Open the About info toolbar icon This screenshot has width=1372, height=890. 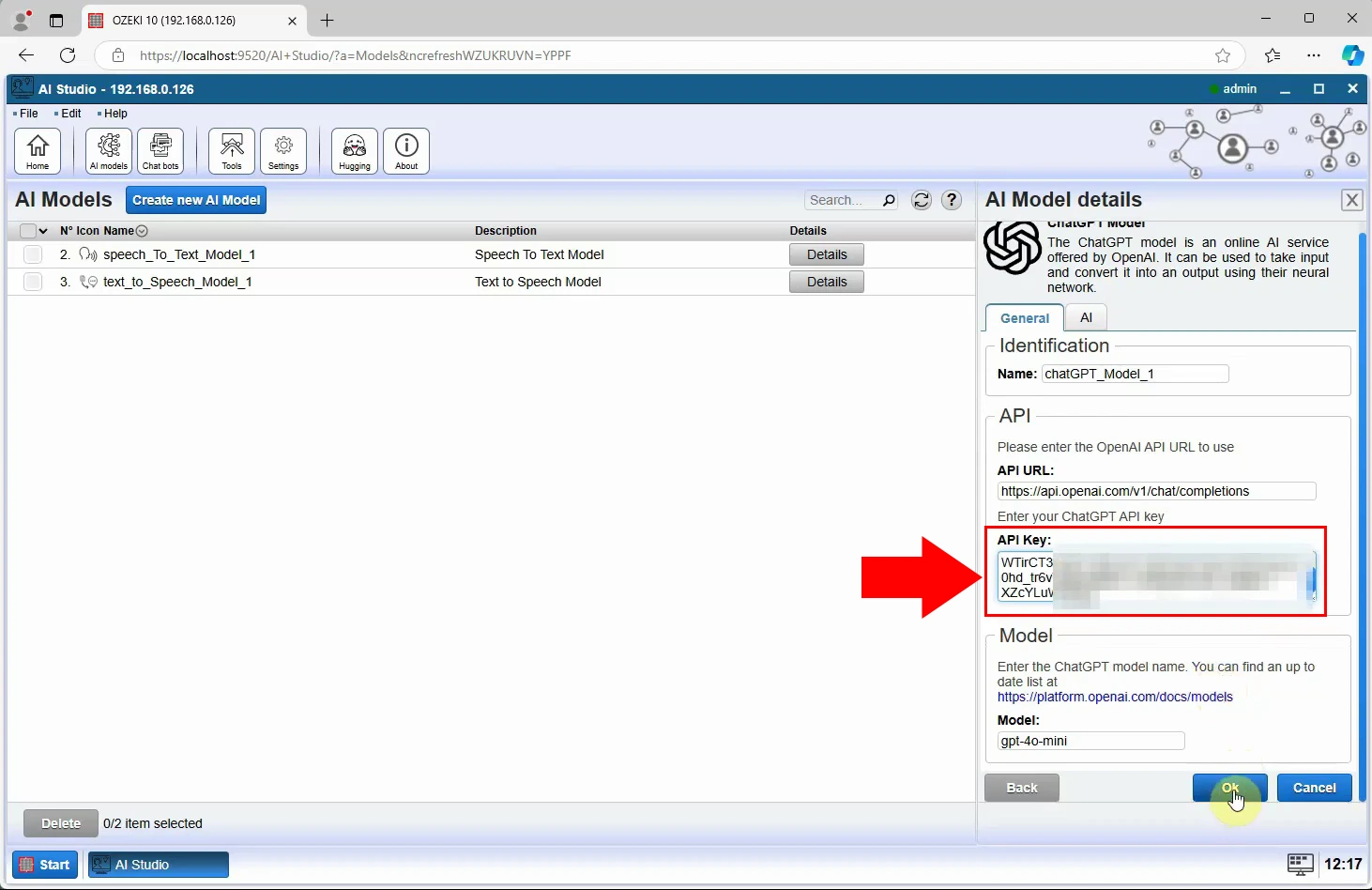point(406,151)
